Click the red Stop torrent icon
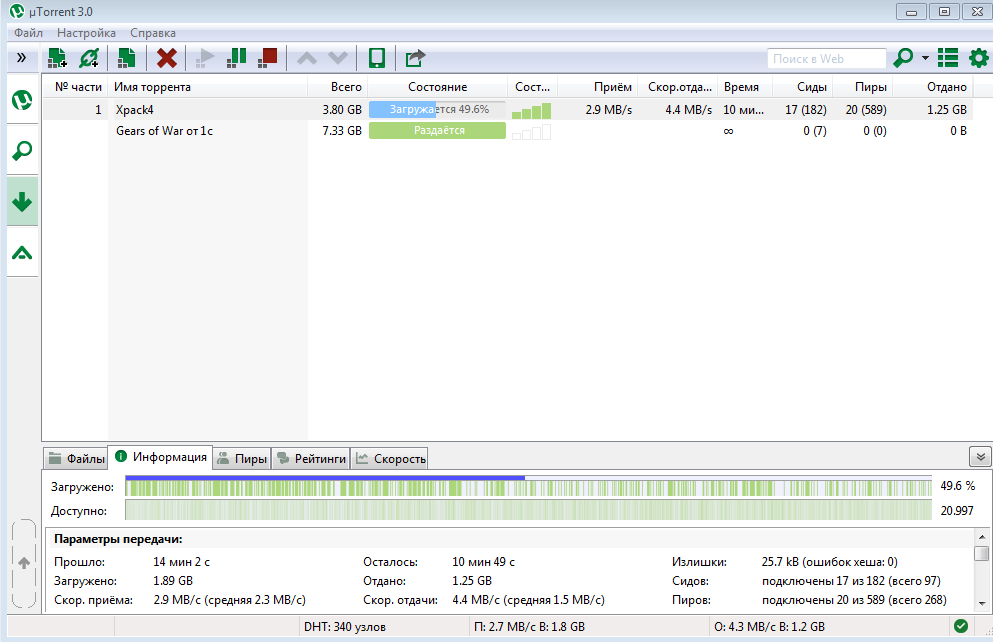Image resolution: width=993 pixels, height=642 pixels. click(268, 58)
